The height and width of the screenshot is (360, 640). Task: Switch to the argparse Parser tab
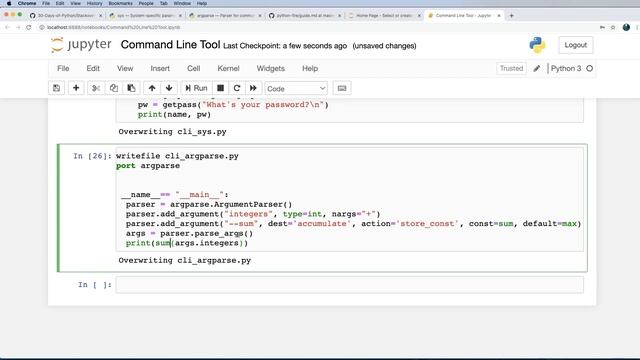225,16
